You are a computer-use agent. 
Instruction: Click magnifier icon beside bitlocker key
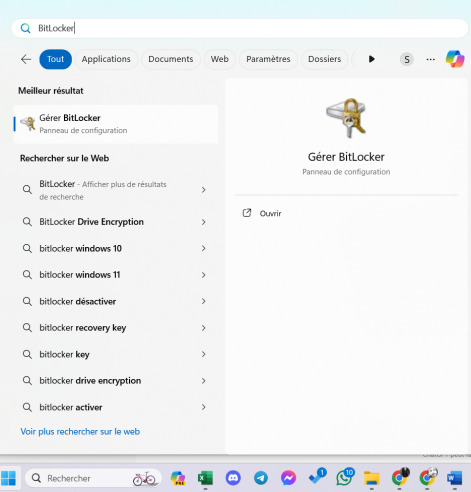[x=27, y=354]
